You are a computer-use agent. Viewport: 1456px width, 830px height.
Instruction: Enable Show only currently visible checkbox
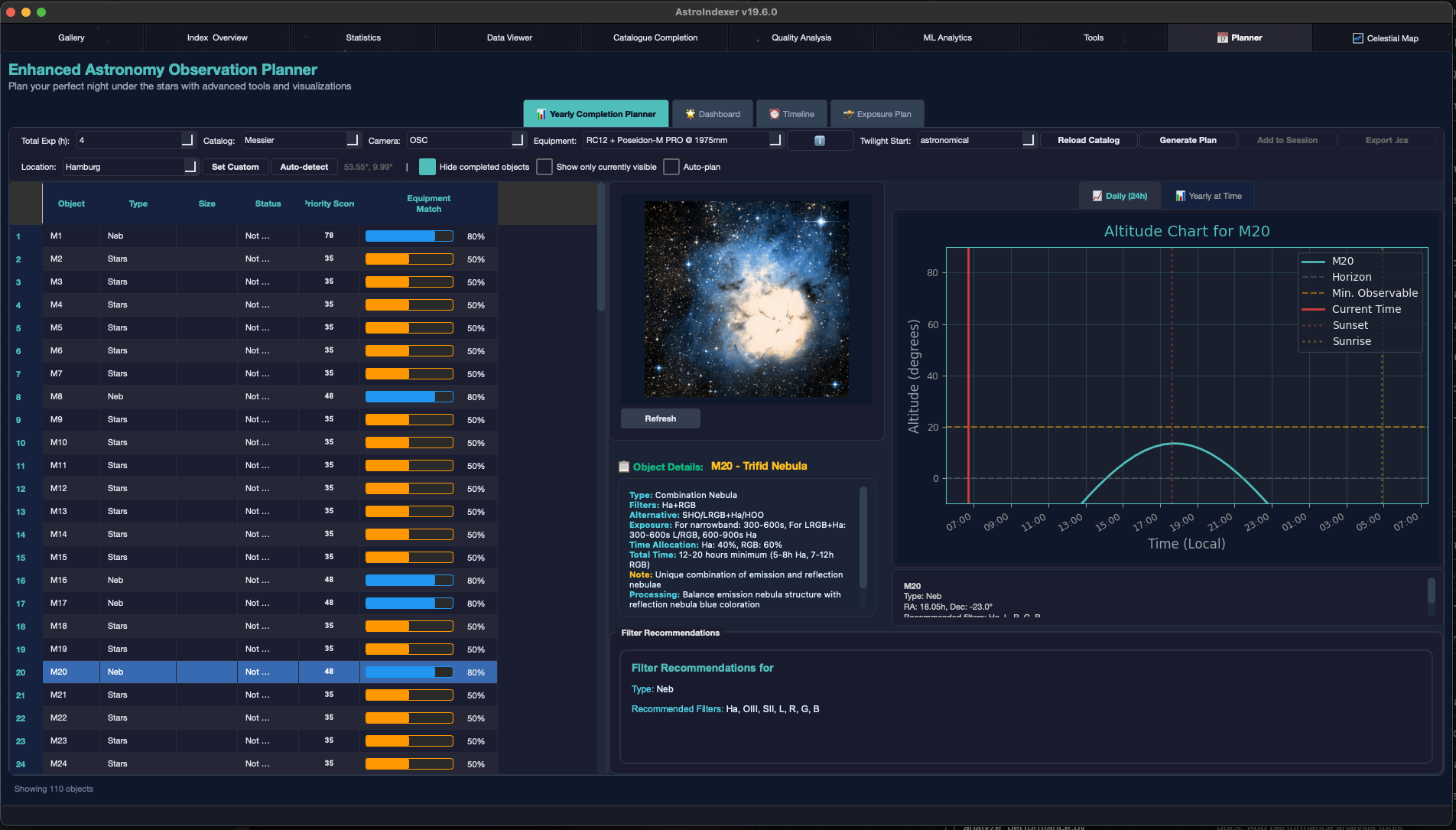click(544, 167)
